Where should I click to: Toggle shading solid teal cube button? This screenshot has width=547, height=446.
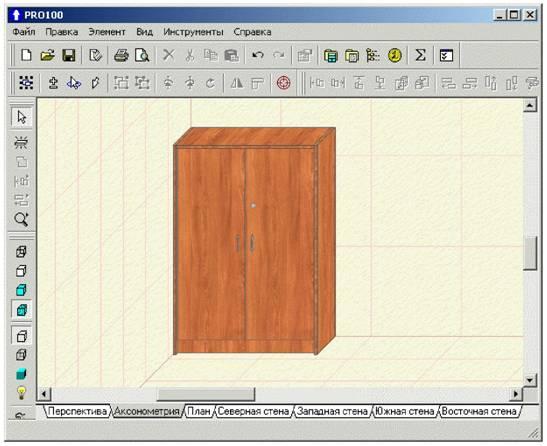click(21, 374)
